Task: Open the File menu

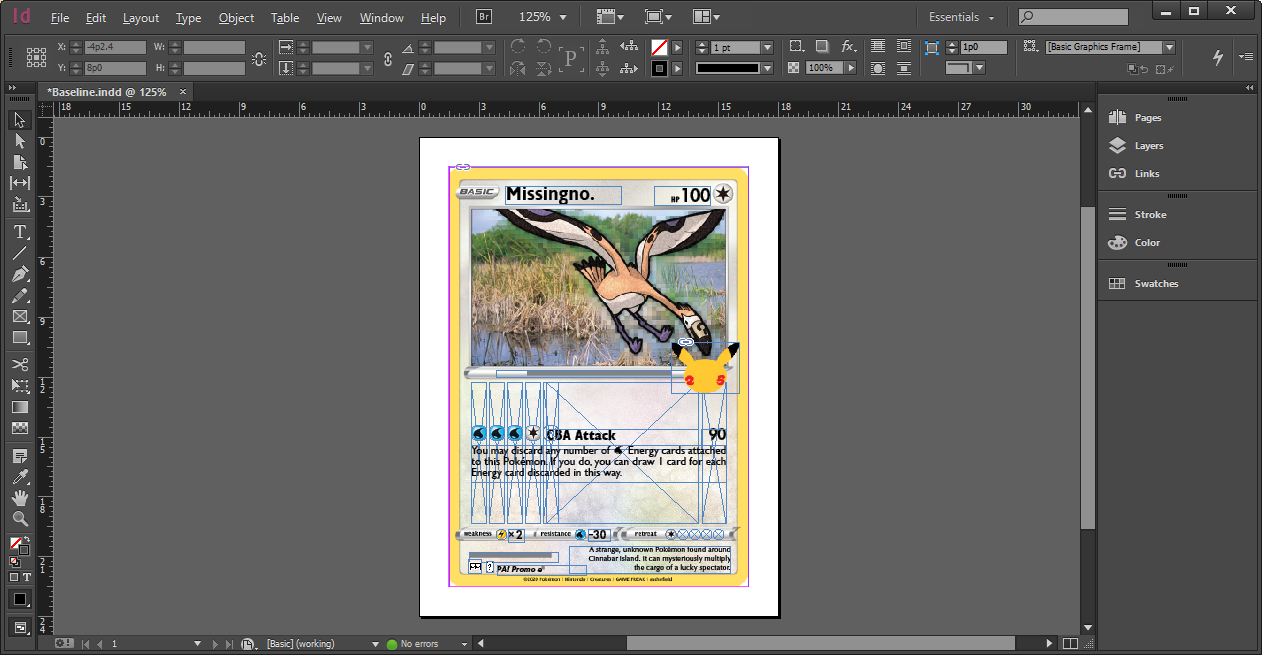Action: point(60,18)
